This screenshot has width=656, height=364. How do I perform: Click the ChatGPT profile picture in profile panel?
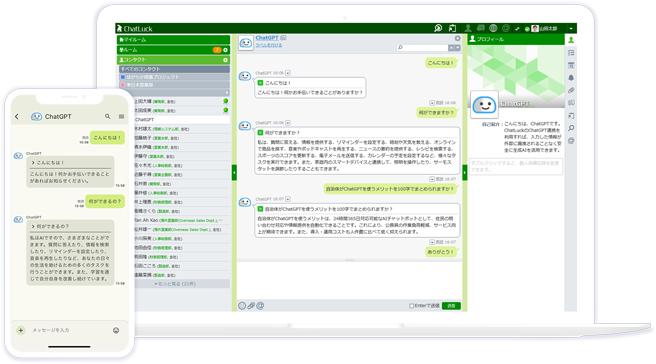[484, 105]
